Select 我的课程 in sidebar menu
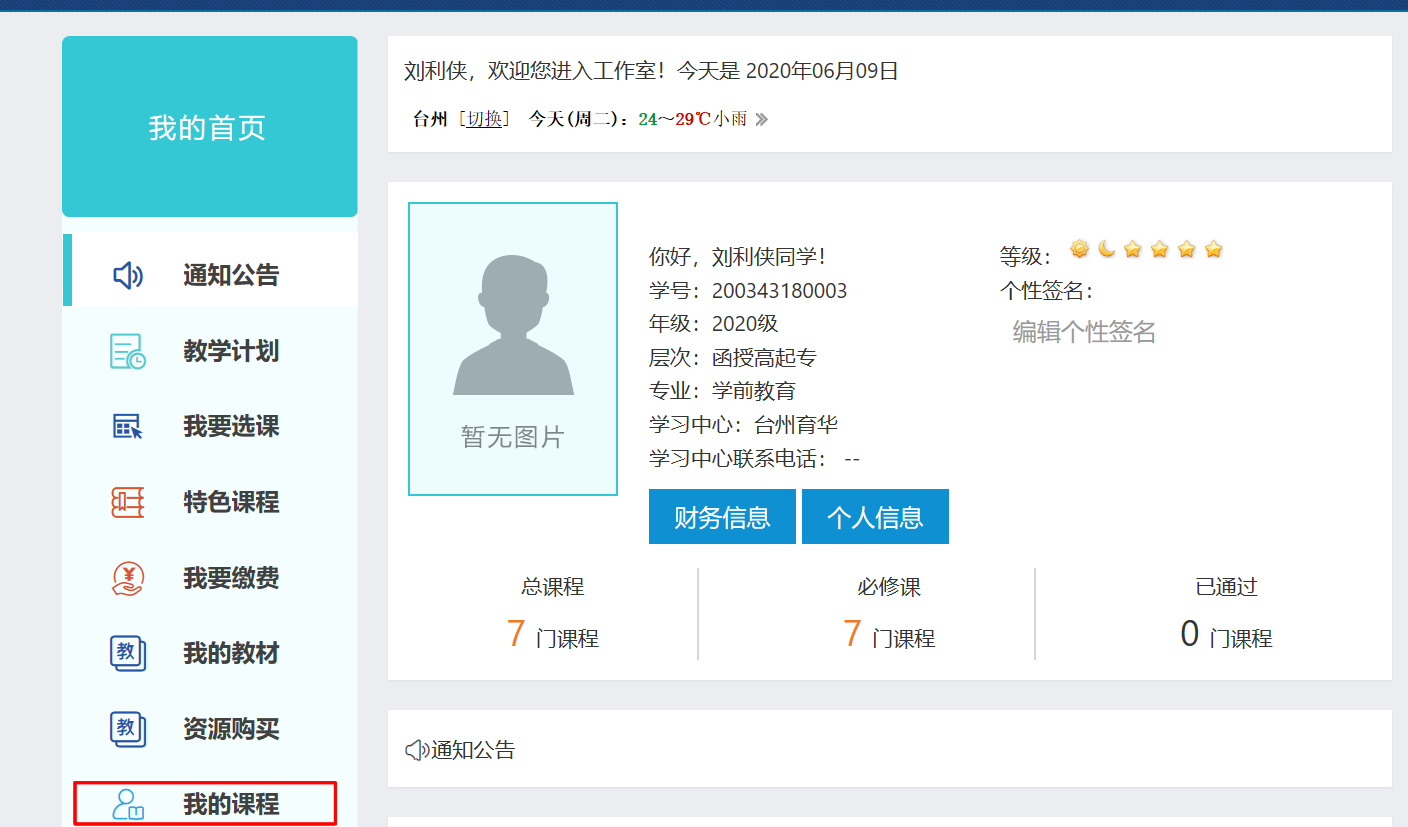This screenshot has width=1408, height=827. coord(231,804)
